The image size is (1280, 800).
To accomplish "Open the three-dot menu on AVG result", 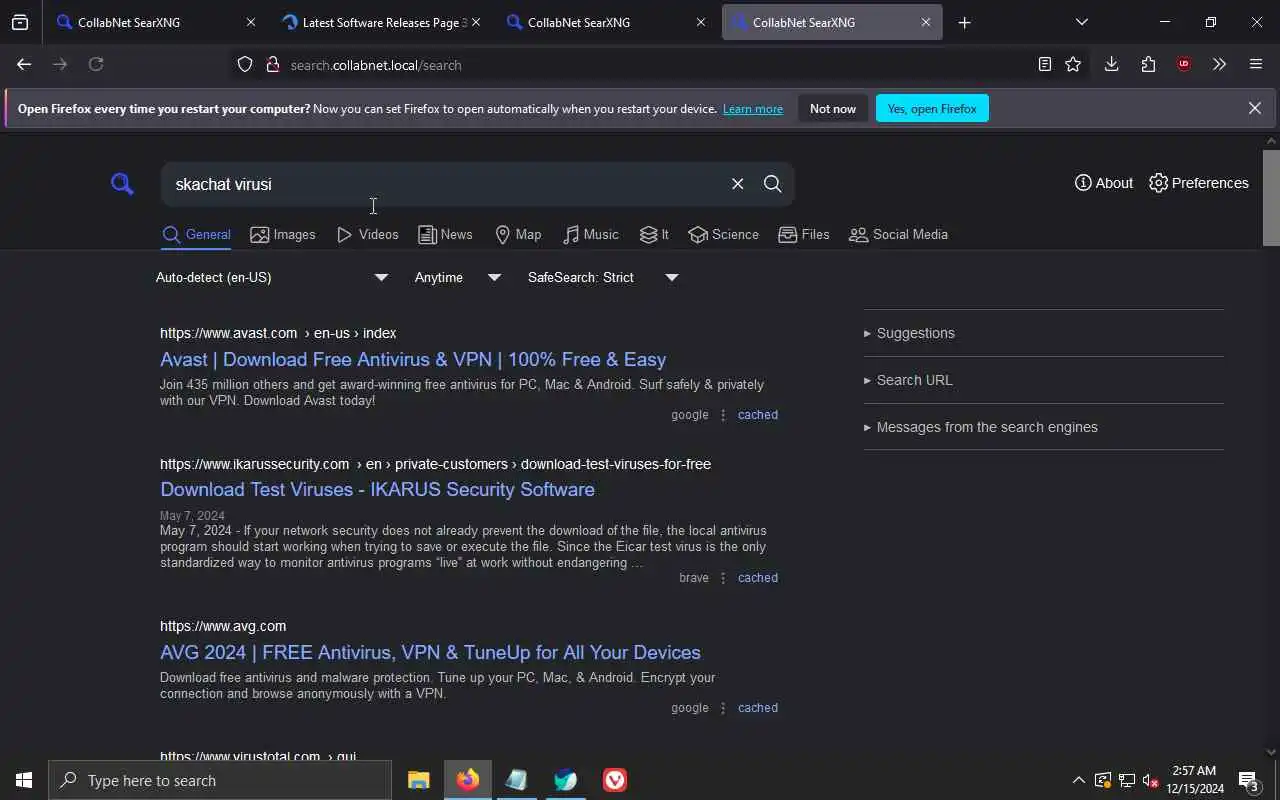I will tap(723, 708).
